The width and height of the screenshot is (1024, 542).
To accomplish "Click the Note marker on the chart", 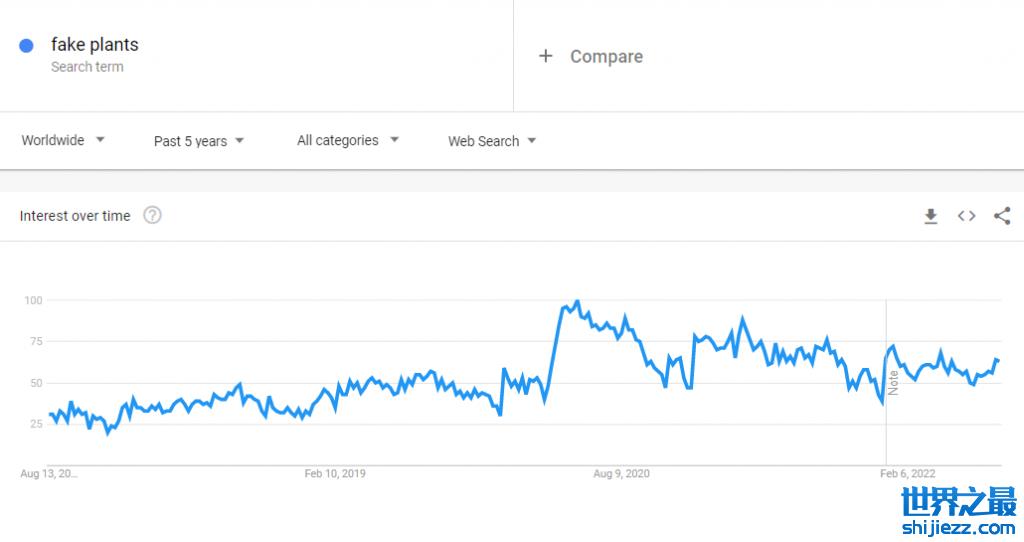I will 894,382.
